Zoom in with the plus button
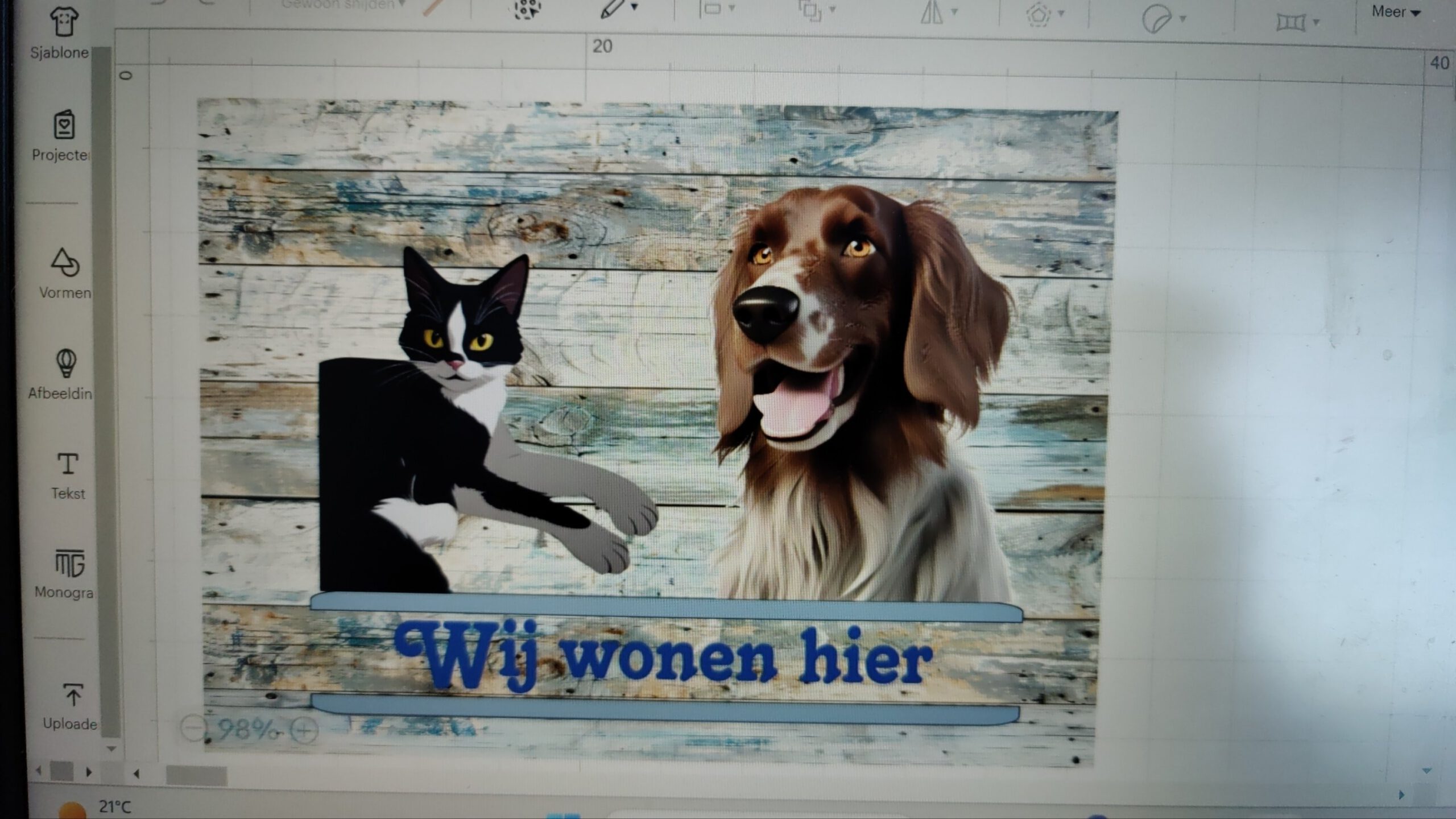1456x819 pixels. pyautogui.click(x=304, y=730)
